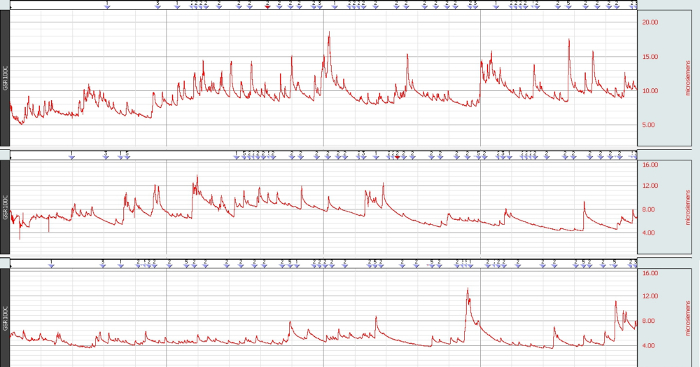Click the first blue event marker in the top event bar
The height and width of the screenshot is (367, 700).
point(107,6)
